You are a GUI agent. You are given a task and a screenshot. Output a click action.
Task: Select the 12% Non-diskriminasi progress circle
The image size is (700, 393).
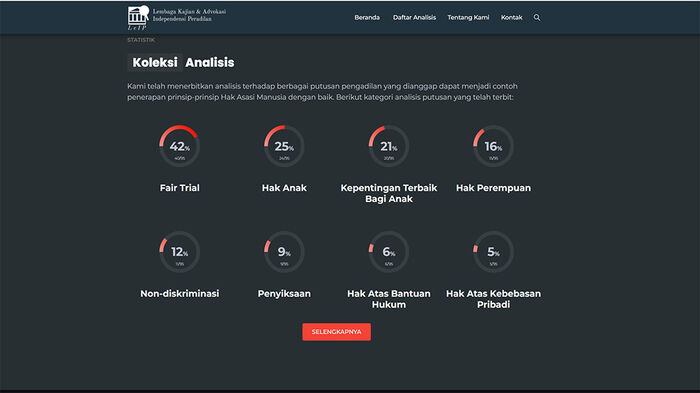tap(179, 252)
